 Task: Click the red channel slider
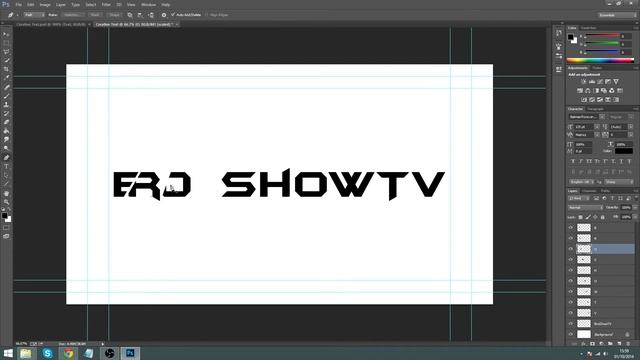(602, 36)
